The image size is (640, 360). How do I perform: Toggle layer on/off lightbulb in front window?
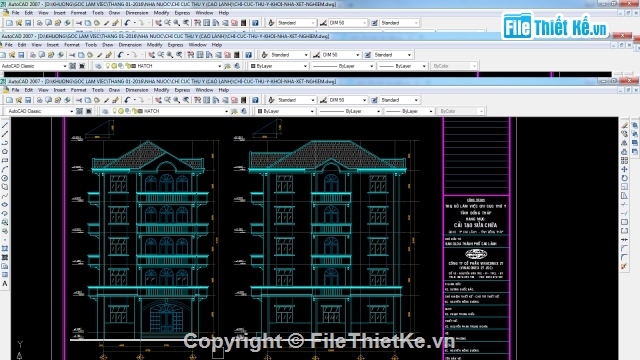tap(114, 111)
